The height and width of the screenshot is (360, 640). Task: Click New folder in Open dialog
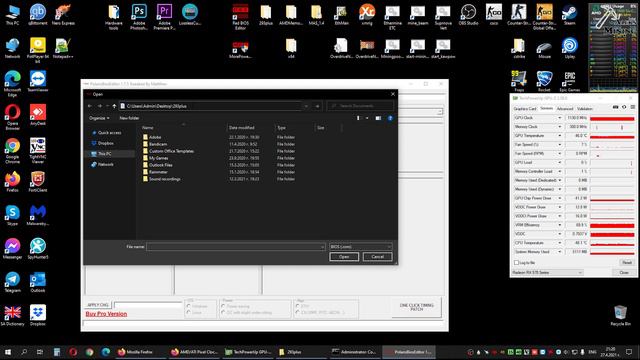click(x=129, y=118)
